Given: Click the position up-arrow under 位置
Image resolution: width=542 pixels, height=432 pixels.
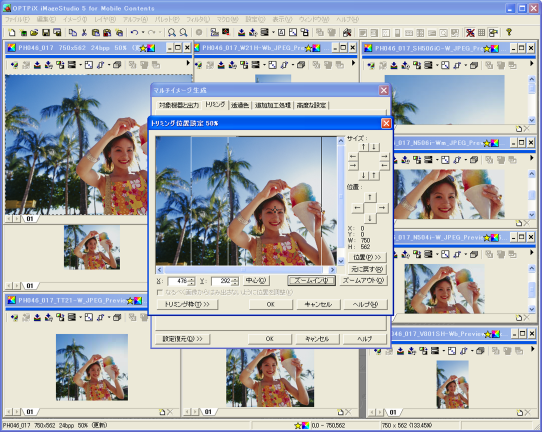Looking at the screenshot, I should (370, 197).
